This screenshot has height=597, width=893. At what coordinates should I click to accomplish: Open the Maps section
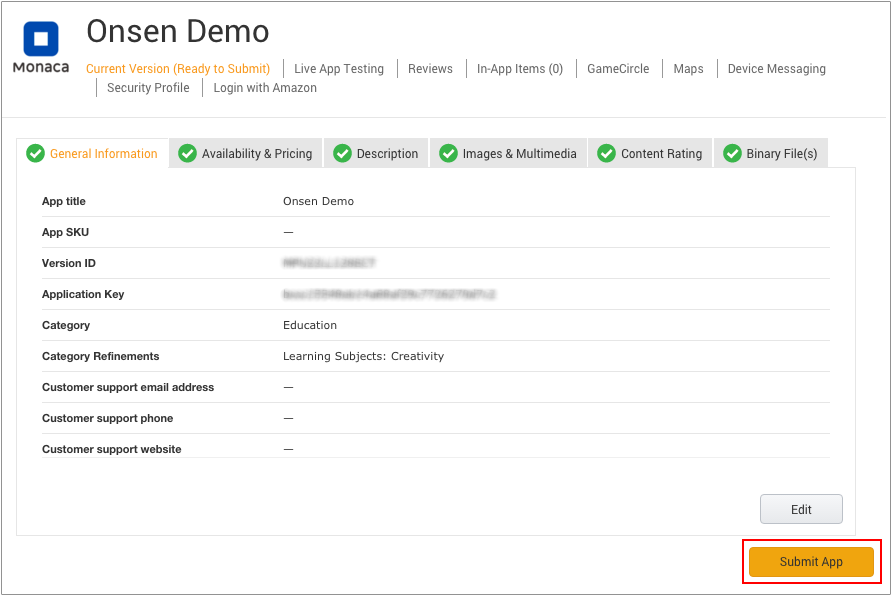688,69
